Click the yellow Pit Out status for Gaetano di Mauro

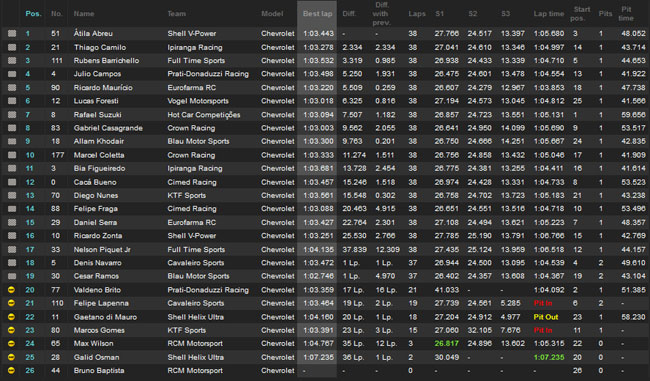(x=546, y=317)
